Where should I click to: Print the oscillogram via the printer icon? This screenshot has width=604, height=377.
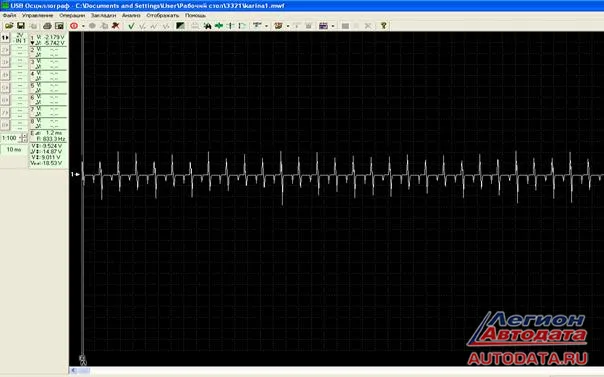coord(47,26)
